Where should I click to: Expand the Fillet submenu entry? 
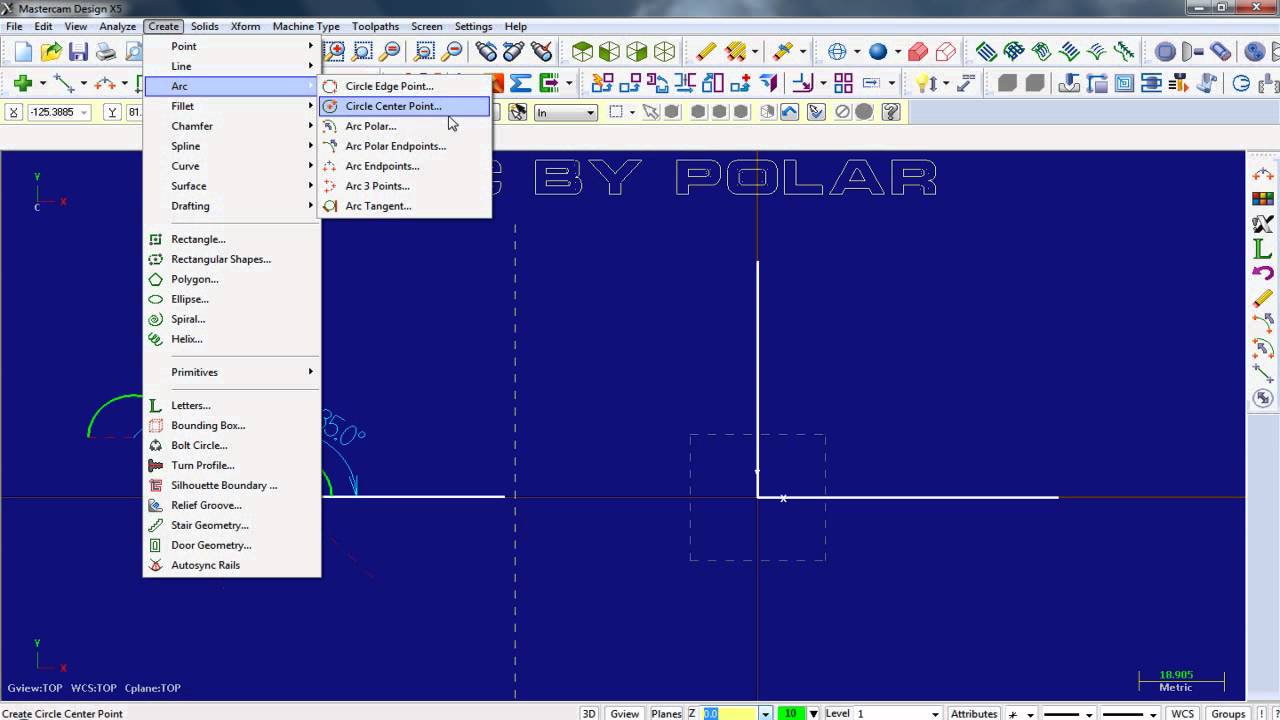(232, 106)
